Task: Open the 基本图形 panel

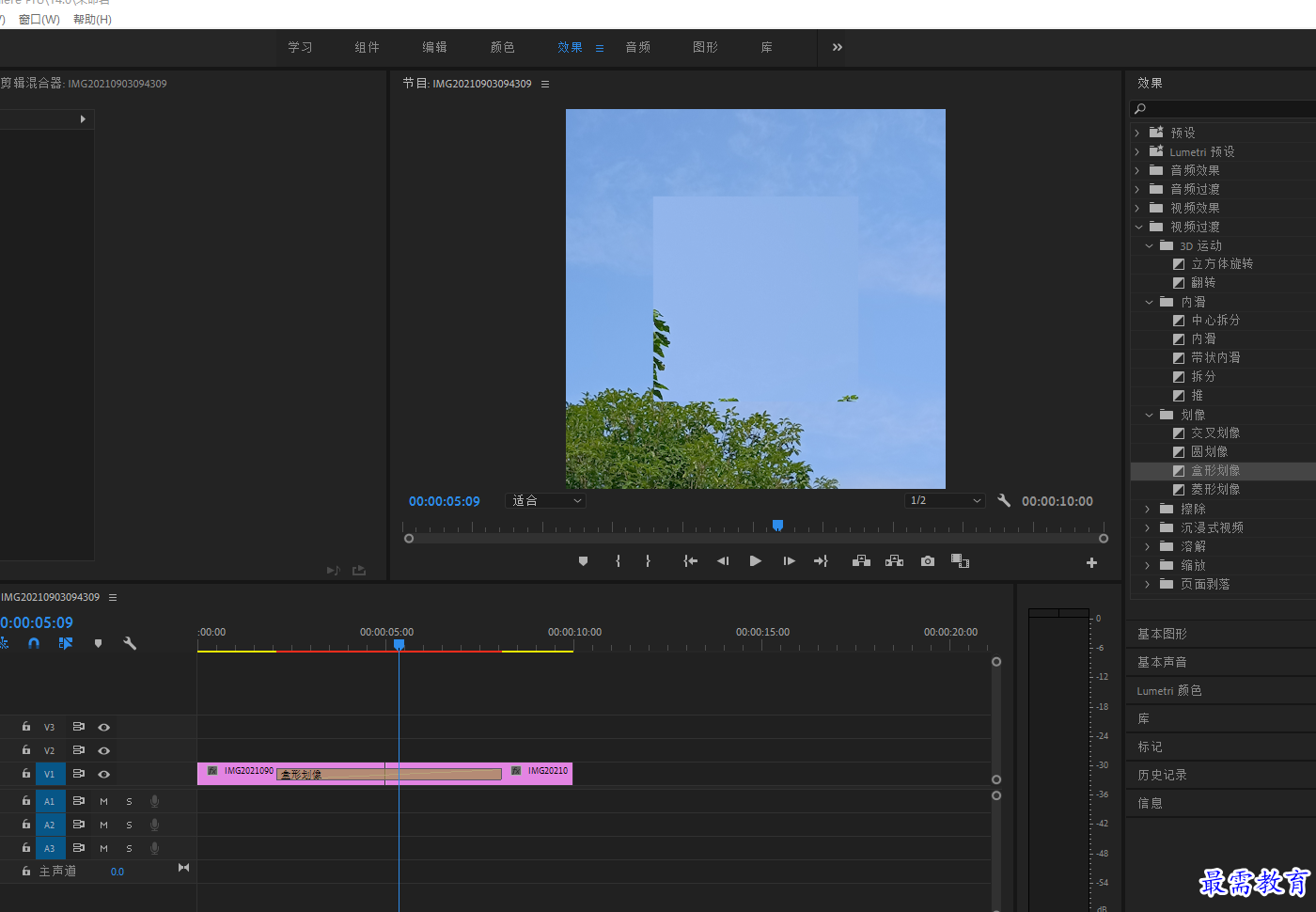Action: click(x=1162, y=634)
